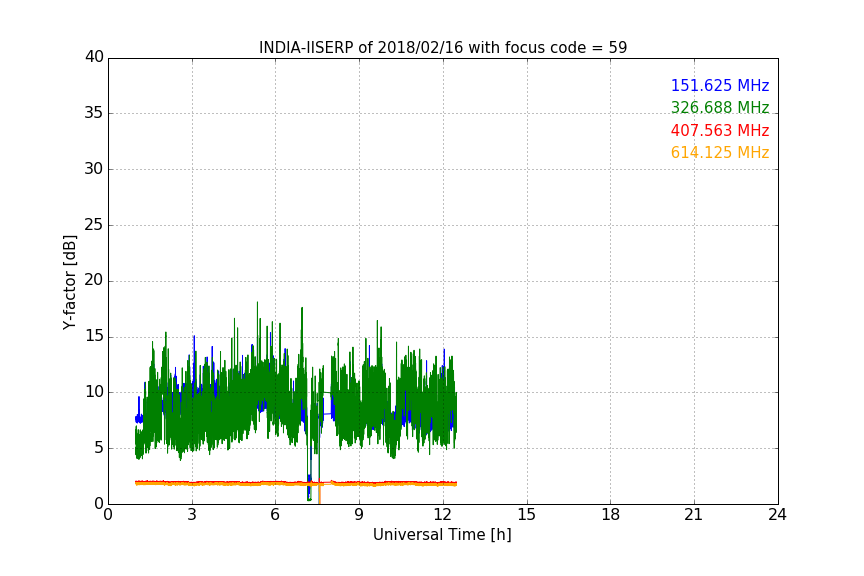Click the x-axis tick label '12'
The image size is (864, 576).
tap(443, 515)
